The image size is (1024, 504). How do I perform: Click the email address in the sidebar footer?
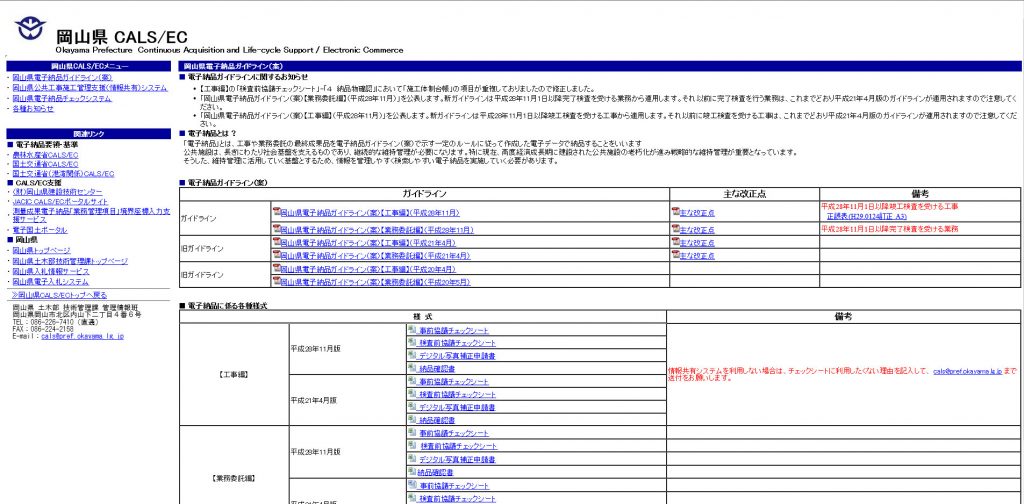click(82, 337)
